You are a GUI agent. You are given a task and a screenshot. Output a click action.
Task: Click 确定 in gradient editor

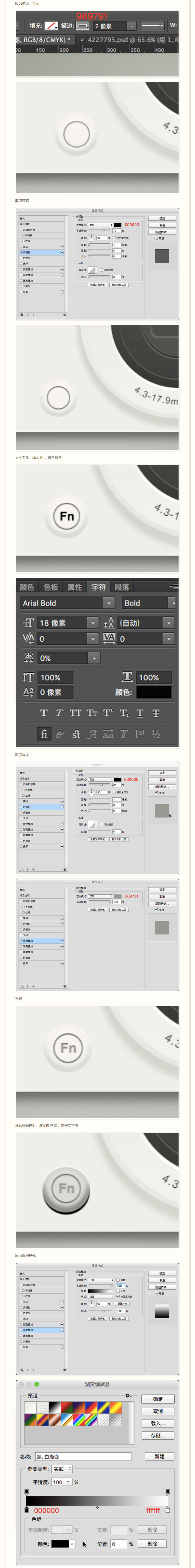[158, 1399]
